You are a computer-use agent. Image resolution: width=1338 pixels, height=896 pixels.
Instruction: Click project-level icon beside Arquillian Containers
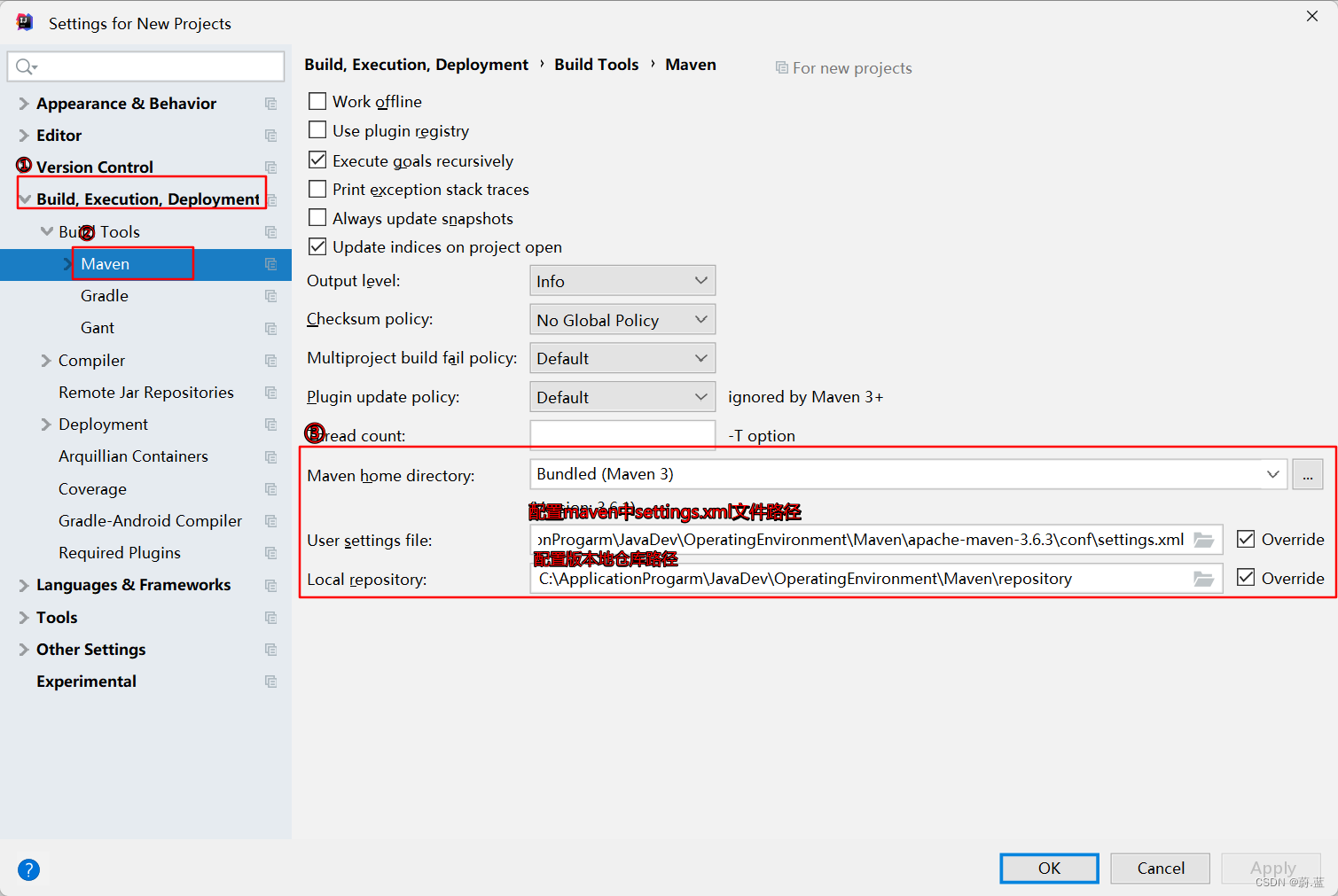271,456
